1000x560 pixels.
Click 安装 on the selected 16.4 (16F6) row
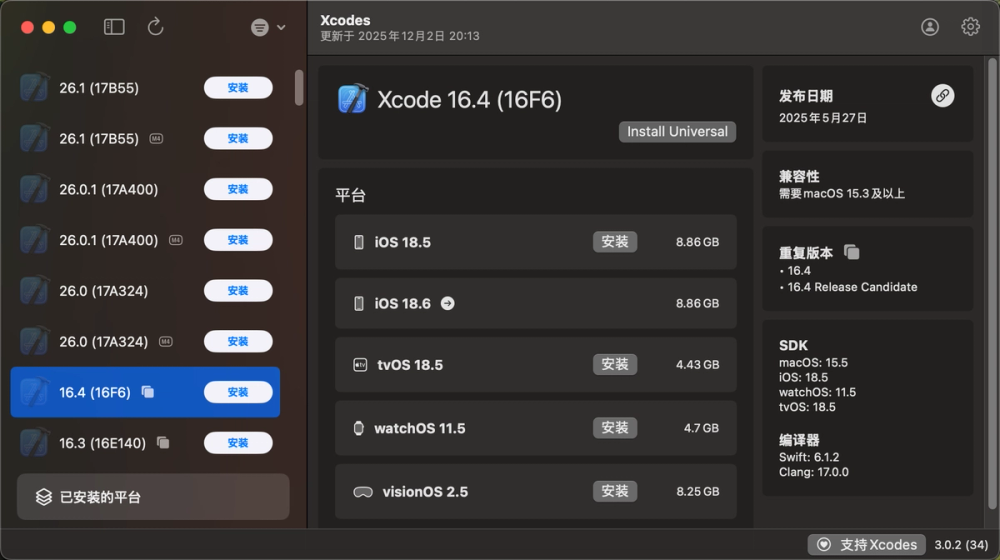click(238, 392)
